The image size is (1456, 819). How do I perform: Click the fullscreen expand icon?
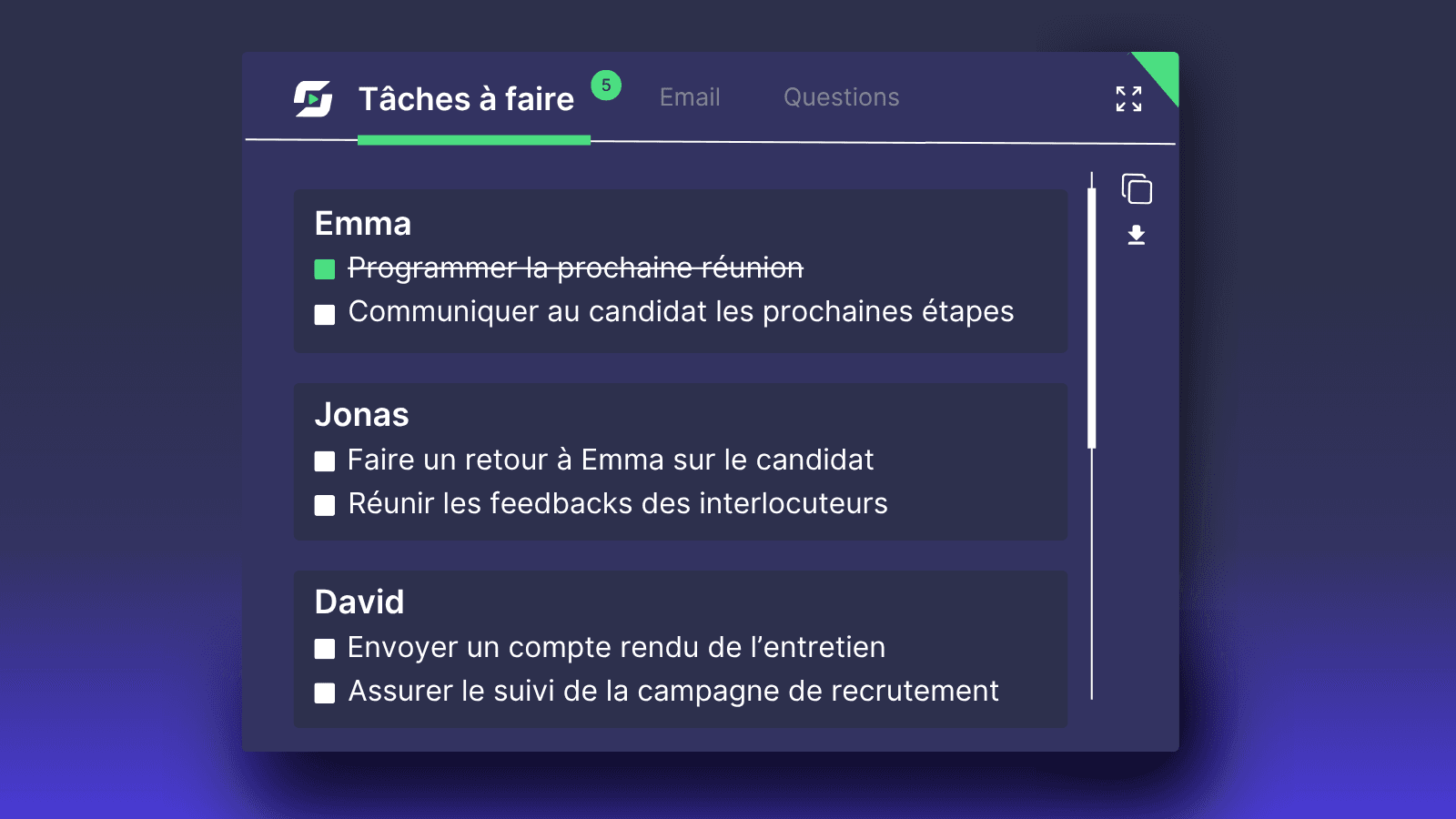pos(1128,98)
